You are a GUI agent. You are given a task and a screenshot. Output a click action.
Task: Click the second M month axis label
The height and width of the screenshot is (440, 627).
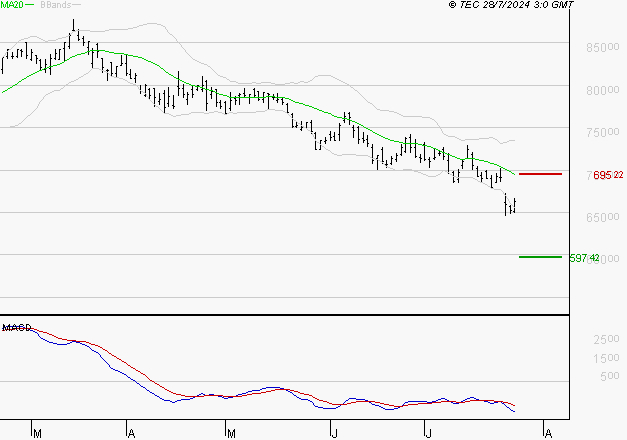231,434
